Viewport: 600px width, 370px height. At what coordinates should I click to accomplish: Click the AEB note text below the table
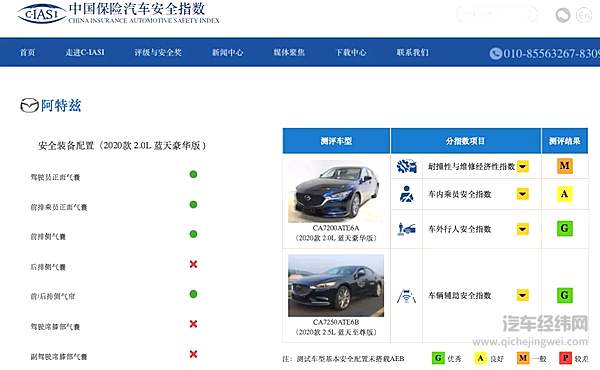[343, 359]
